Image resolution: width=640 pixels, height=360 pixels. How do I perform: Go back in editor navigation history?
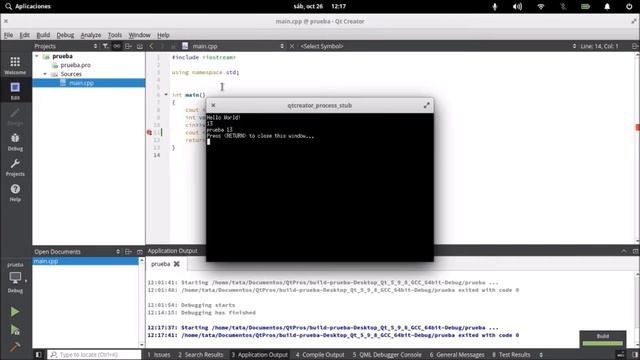pos(151,46)
